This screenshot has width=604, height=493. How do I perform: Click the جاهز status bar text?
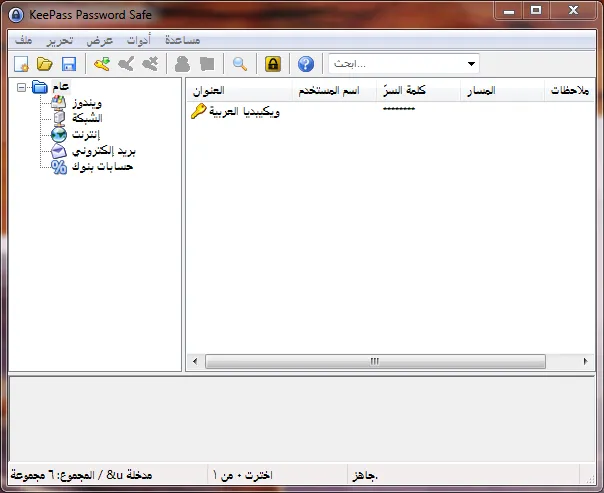[x=365, y=476]
